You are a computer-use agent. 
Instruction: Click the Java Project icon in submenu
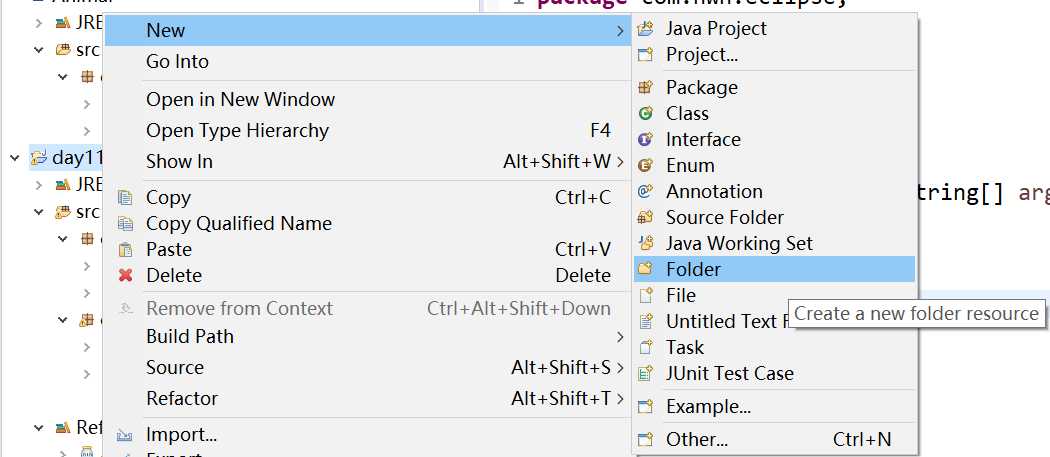point(646,29)
